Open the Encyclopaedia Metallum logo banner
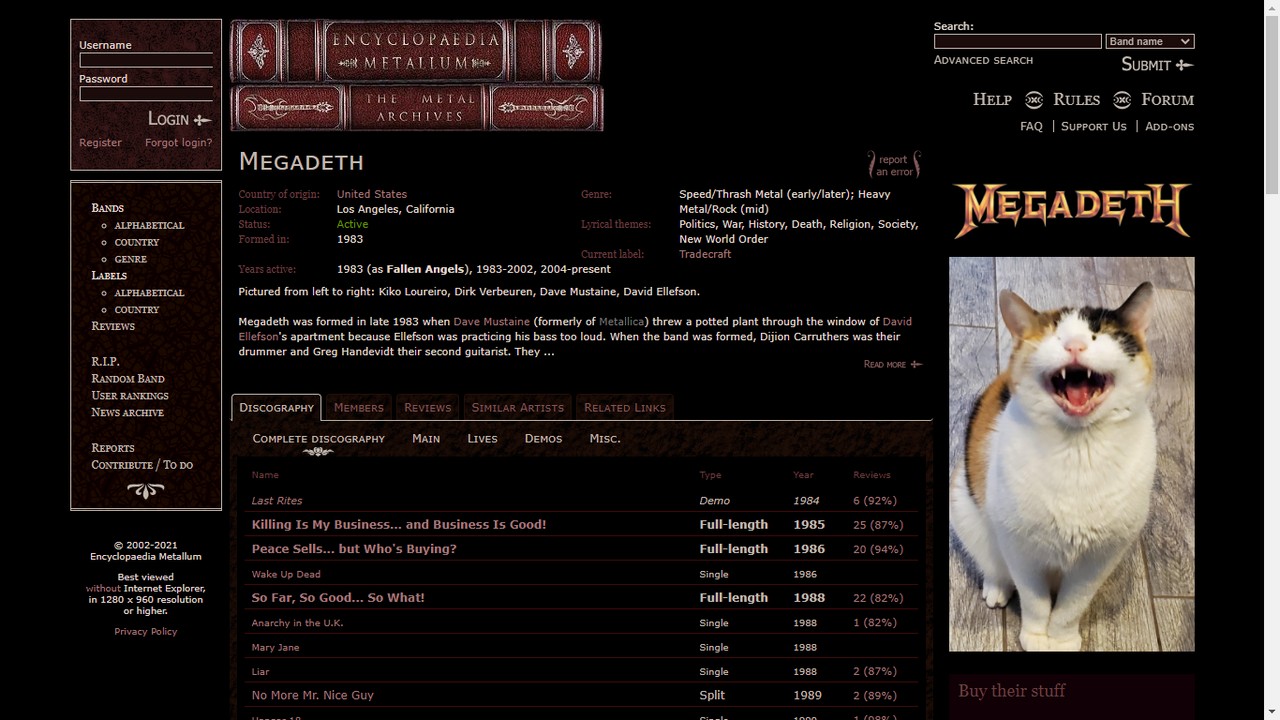Screen dimensions: 1280x720 (x=416, y=75)
